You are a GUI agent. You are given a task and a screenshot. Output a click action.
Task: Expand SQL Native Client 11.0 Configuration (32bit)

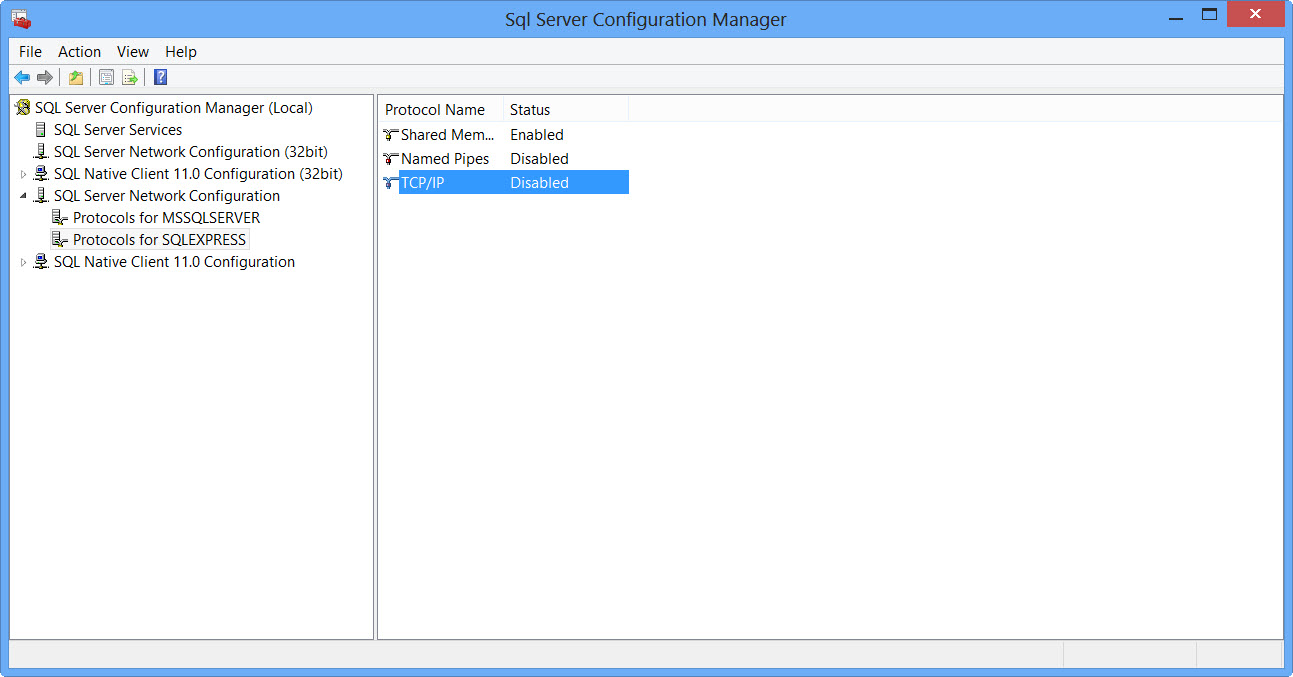[23, 173]
